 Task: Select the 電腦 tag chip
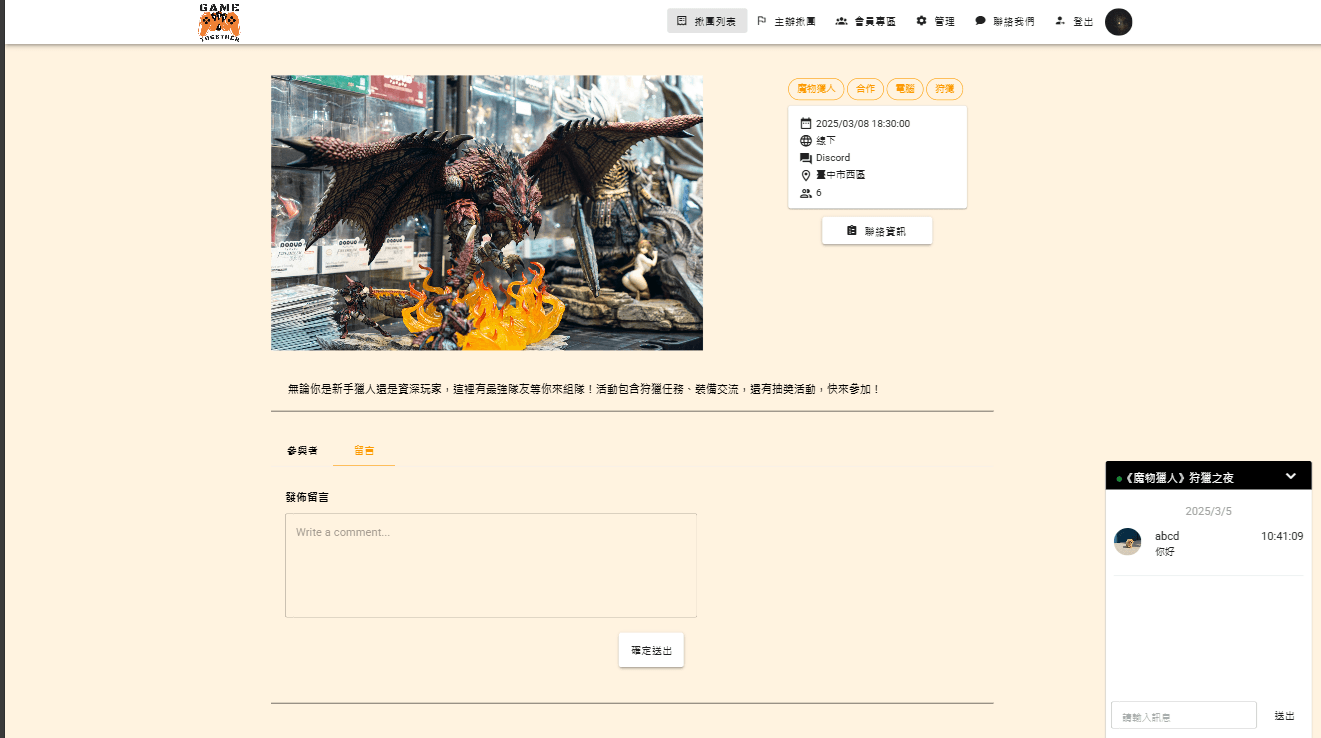905,89
